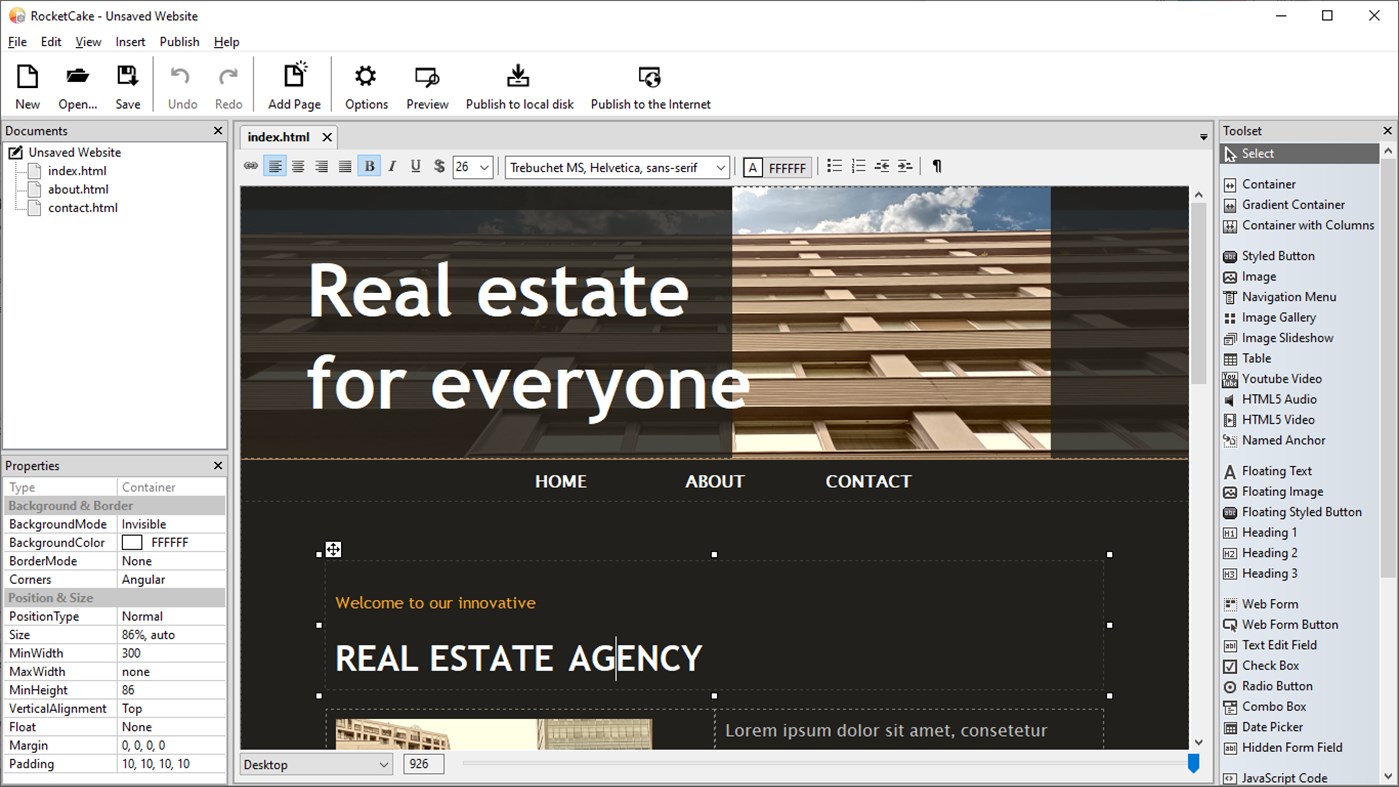
Task: Open the website Preview
Action: tap(427, 84)
